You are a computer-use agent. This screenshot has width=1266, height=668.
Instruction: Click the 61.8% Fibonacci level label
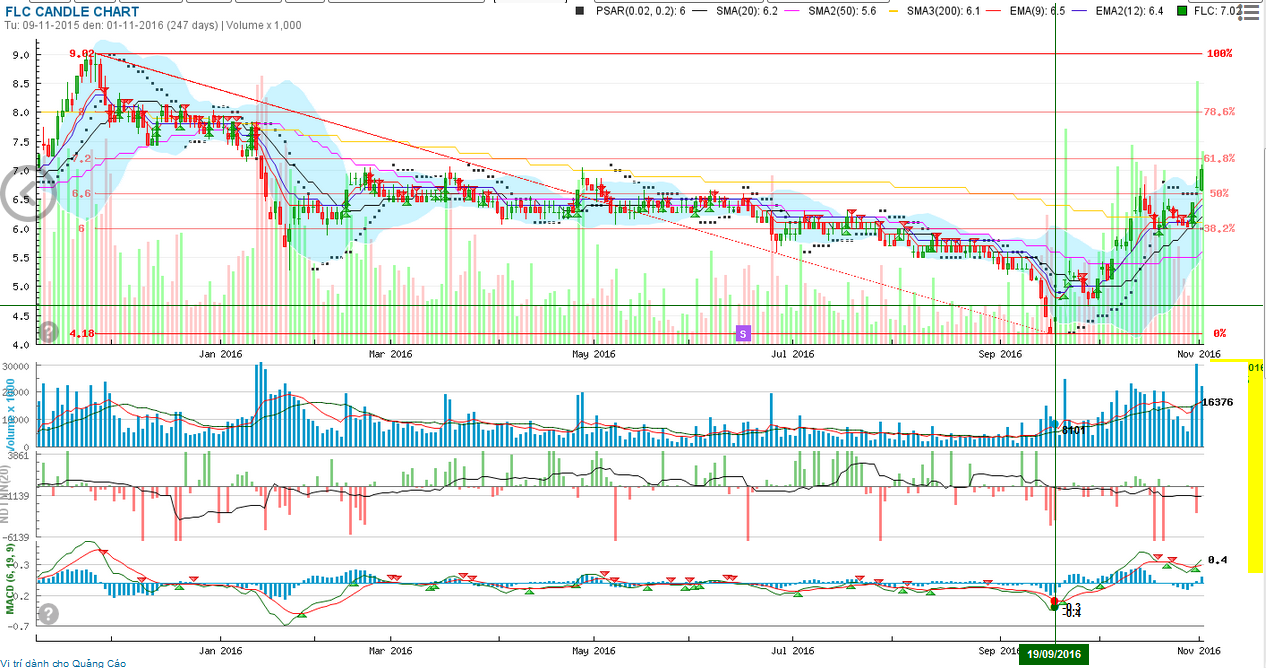[1220, 158]
